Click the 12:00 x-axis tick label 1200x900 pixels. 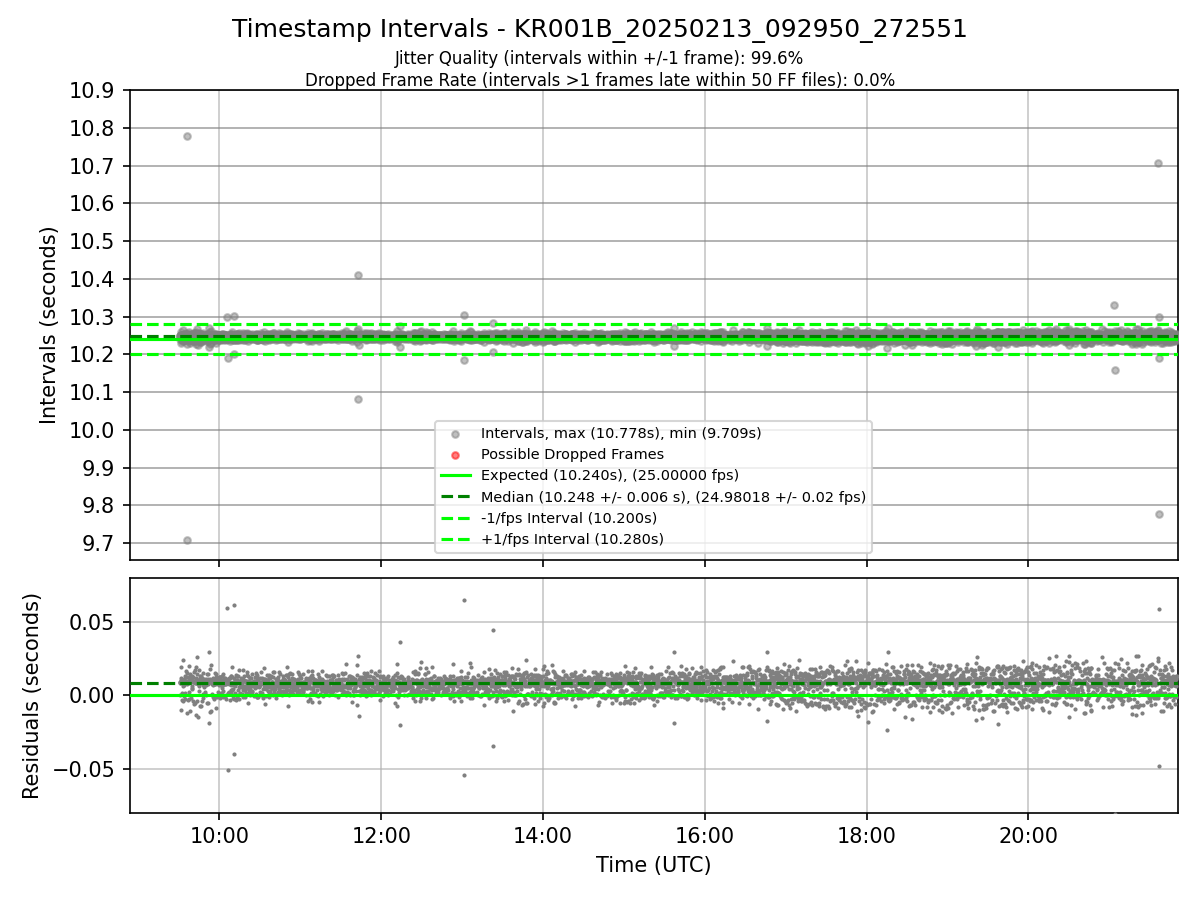[381, 836]
